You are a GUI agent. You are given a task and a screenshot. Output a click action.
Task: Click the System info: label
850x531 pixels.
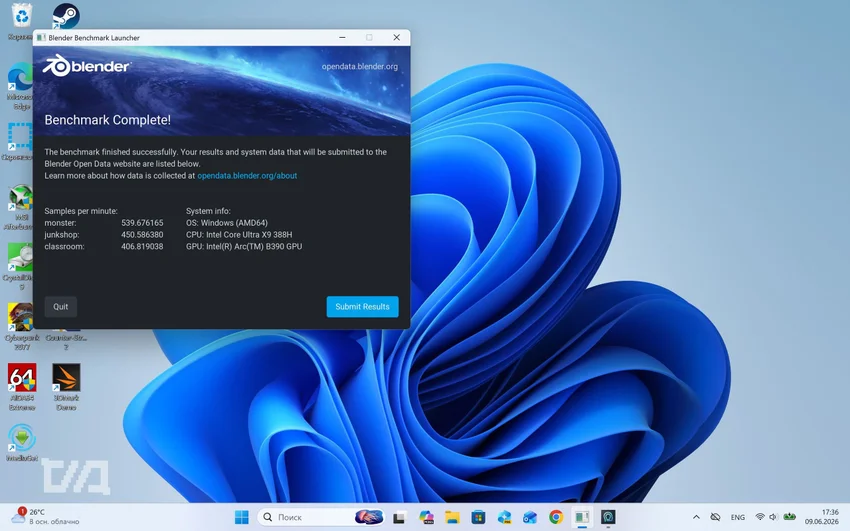pyautogui.click(x=208, y=211)
